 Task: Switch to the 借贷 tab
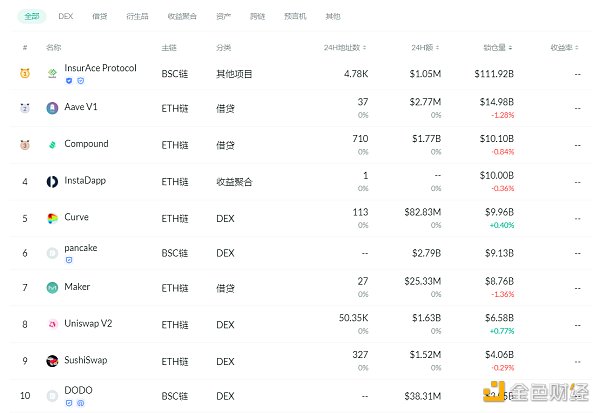99,16
